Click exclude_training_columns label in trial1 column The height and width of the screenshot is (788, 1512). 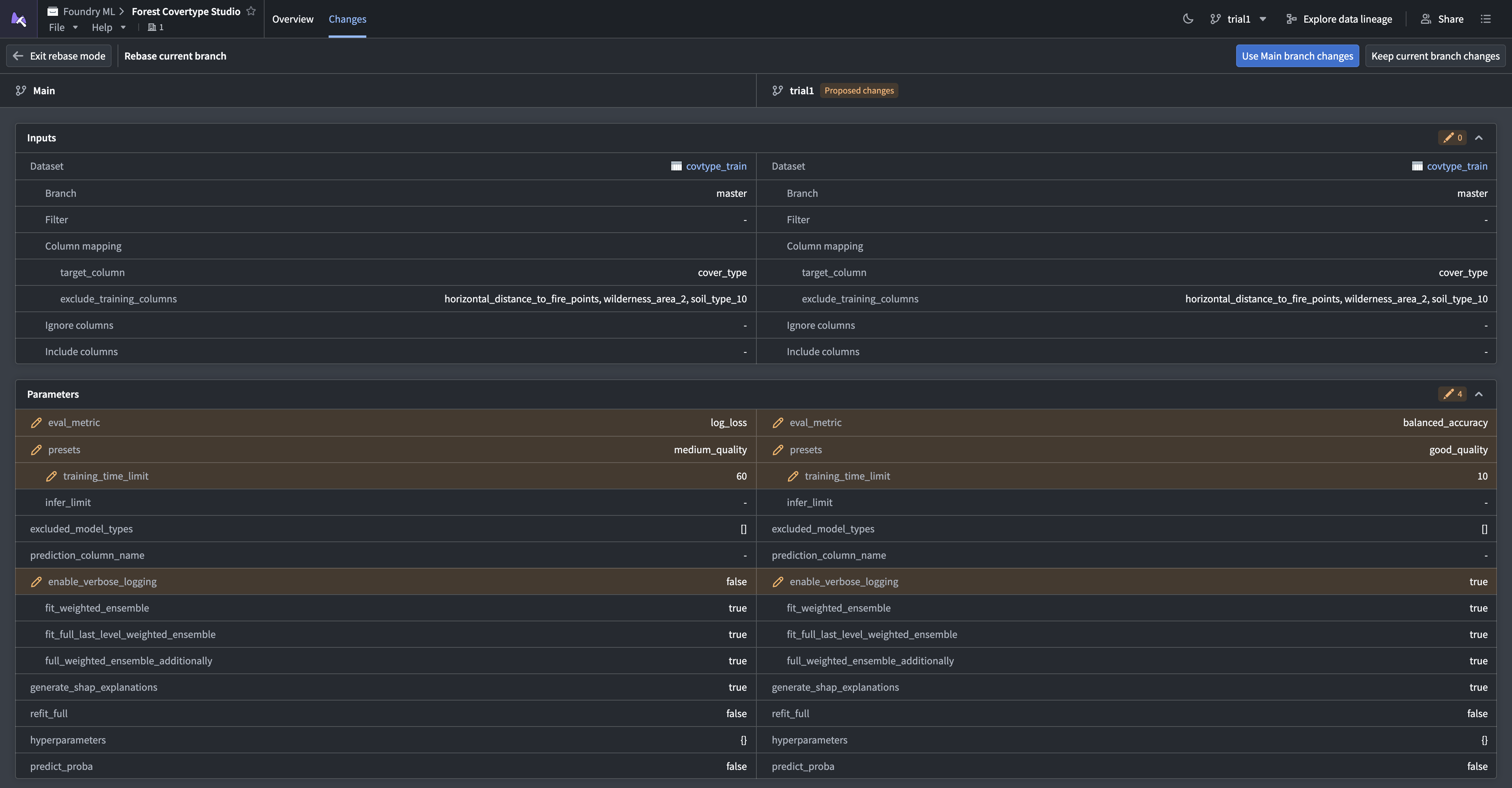tap(860, 299)
